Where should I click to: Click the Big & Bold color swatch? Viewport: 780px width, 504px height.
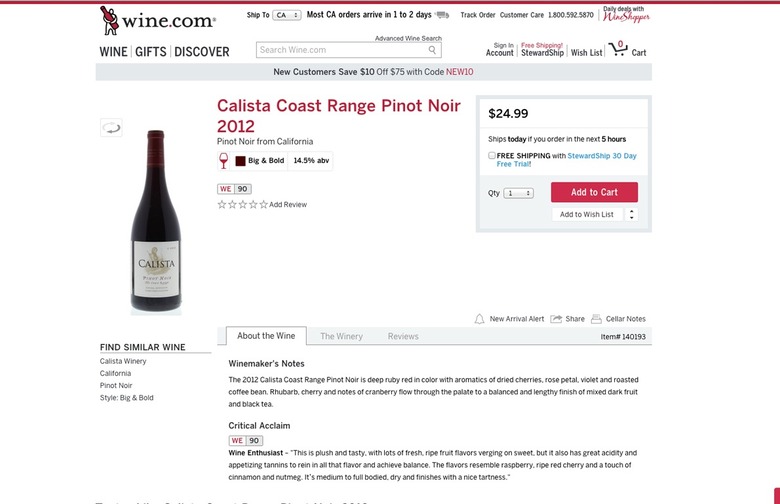coord(241,160)
